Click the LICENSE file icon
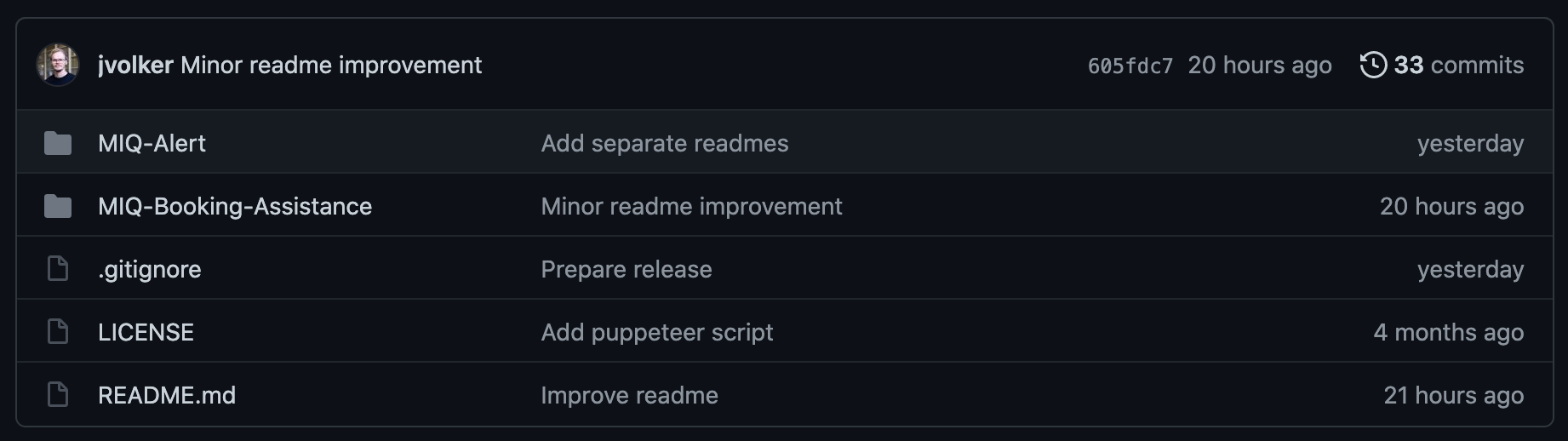Screen dimensions: 1568x441 [58, 332]
